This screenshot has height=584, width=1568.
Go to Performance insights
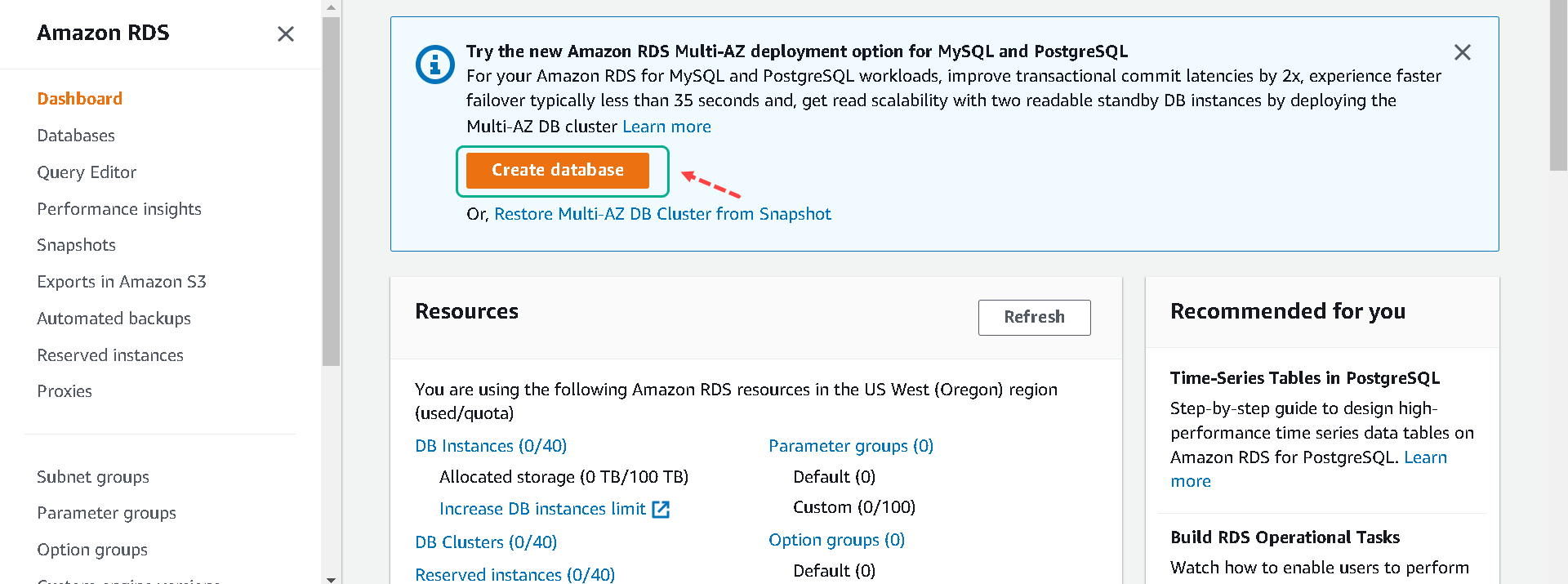pos(119,209)
